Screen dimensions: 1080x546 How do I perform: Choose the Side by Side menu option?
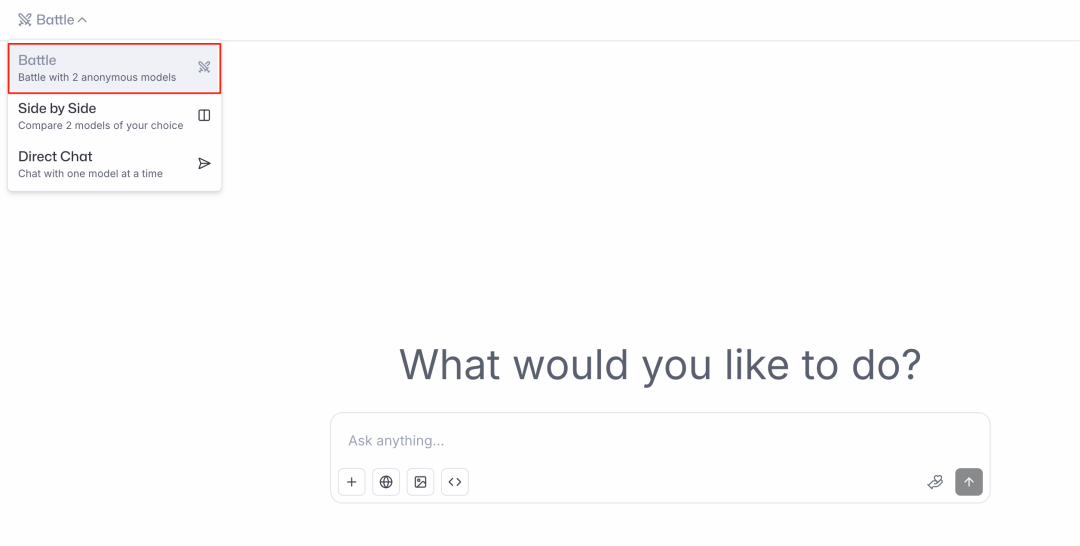[58, 108]
